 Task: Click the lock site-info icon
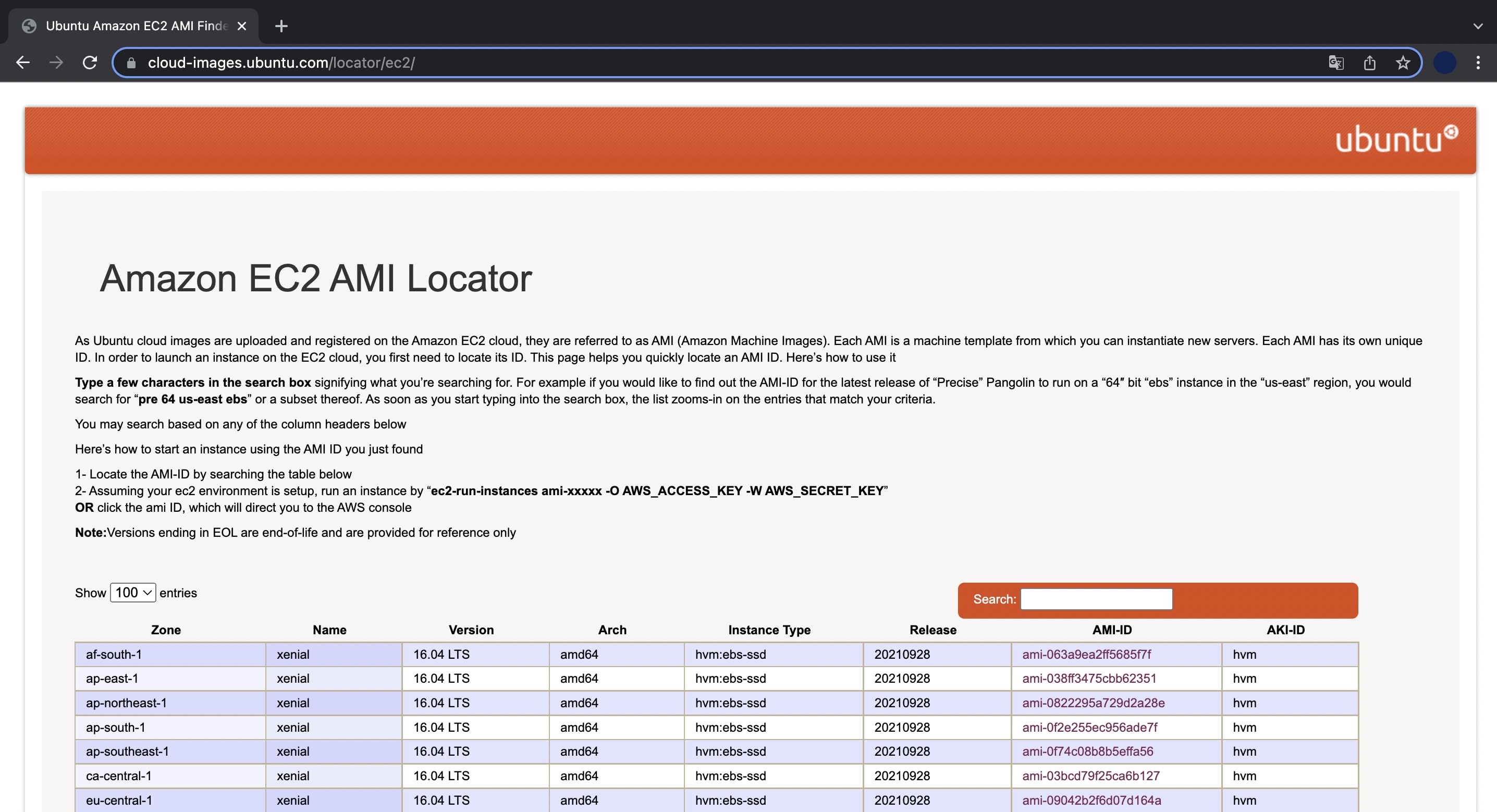click(131, 63)
